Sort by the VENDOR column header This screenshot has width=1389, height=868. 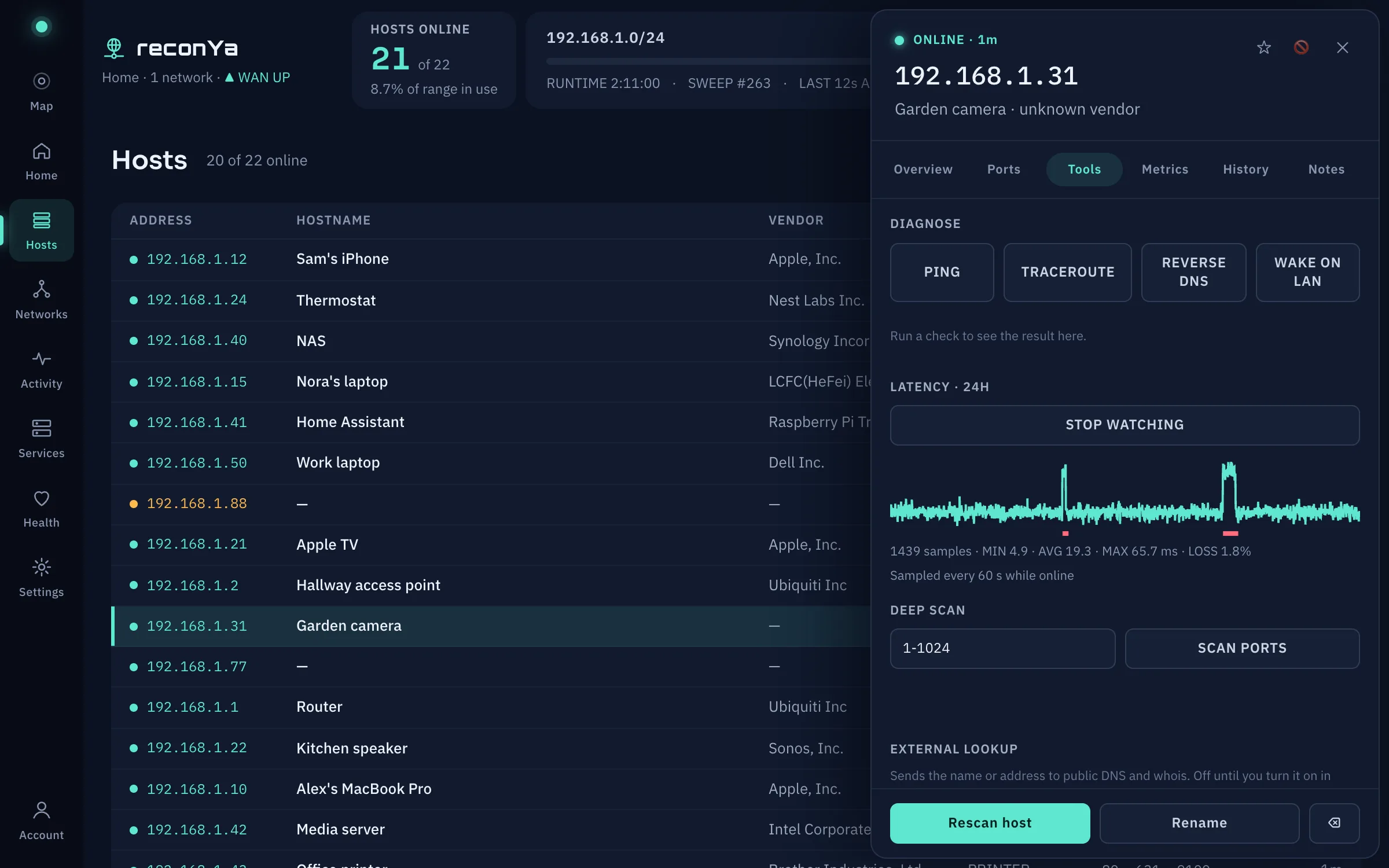796,220
